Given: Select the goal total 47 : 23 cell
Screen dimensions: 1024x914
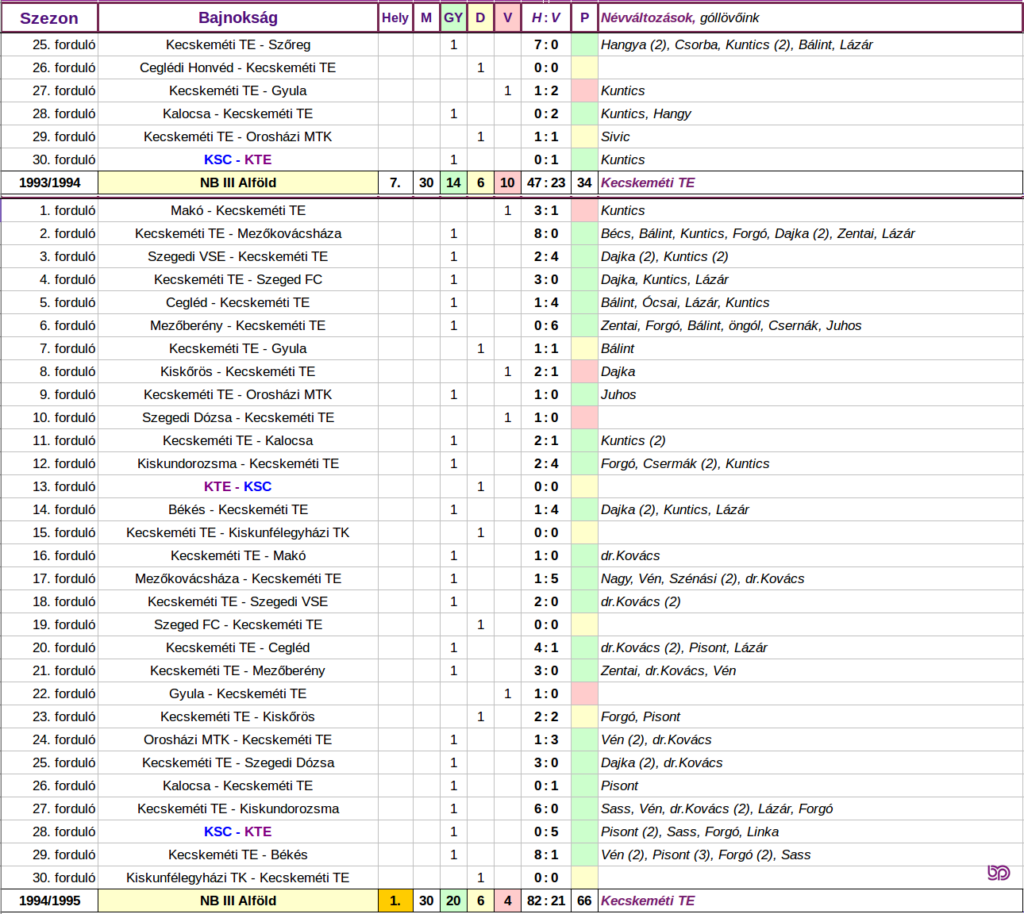Looking at the screenshot, I should point(546,183).
